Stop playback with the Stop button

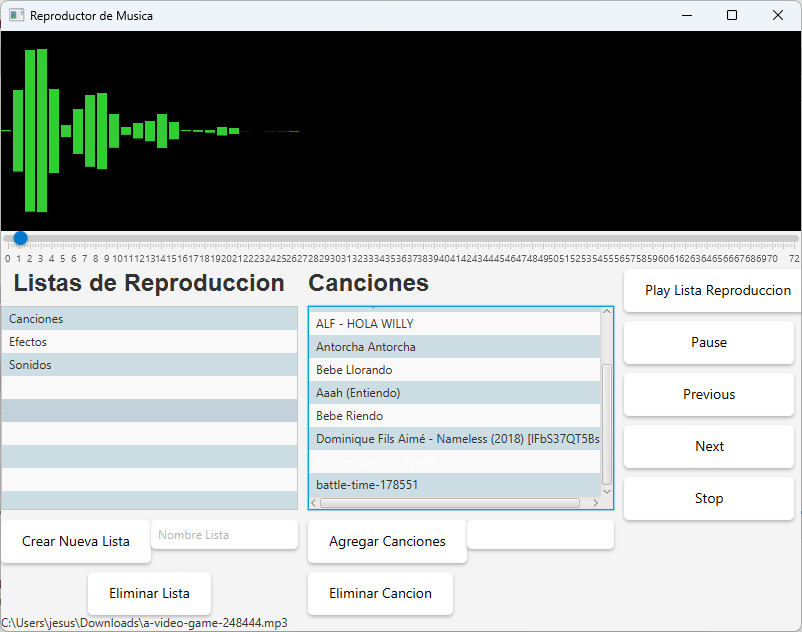click(708, 498)
